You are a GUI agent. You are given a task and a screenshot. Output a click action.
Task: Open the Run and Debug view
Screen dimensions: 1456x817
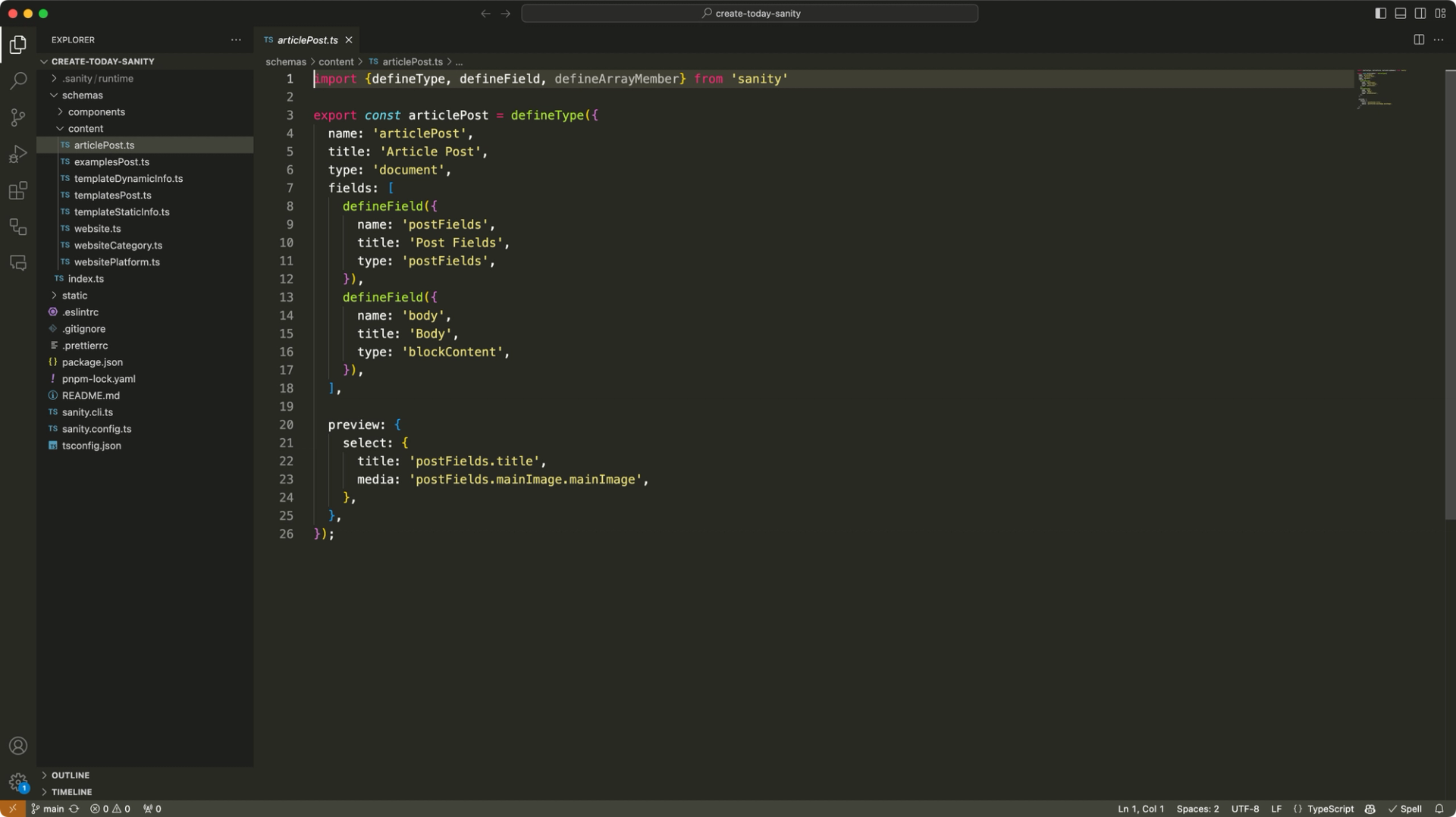[18, 154]
